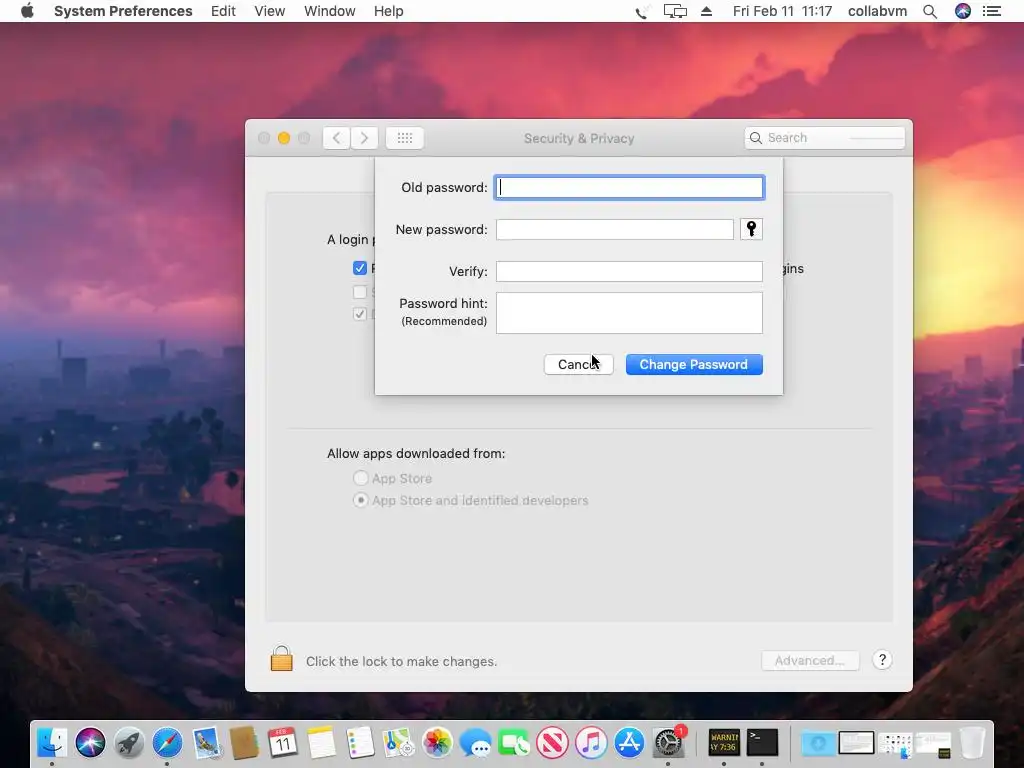Image resolution: width=1024 pixels, height=768 pixels.
Task: Open the View menu
Action: click(x=269, y=11)
